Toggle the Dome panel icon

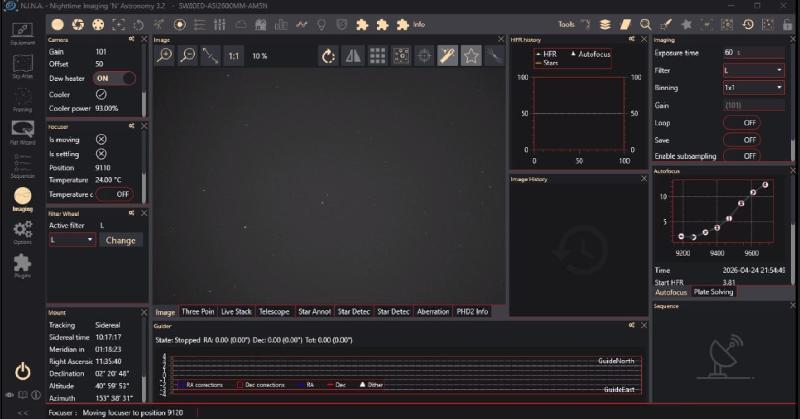point(261,24)
